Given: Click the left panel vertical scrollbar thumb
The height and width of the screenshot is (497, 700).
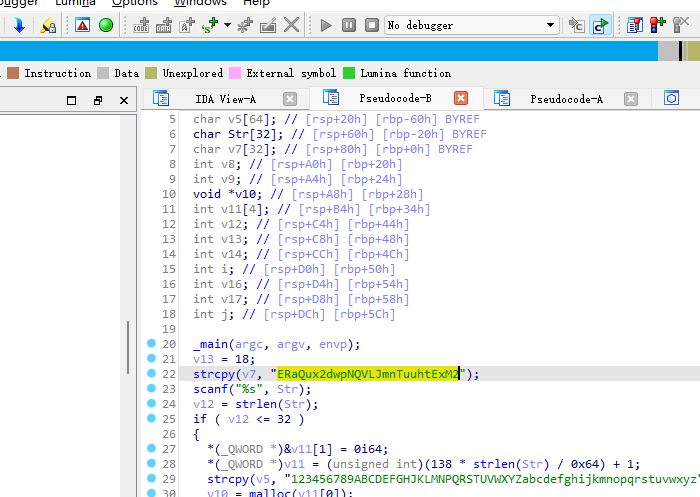Looking at the screenshot, I should pyautogui.click(x=128, y=347).
